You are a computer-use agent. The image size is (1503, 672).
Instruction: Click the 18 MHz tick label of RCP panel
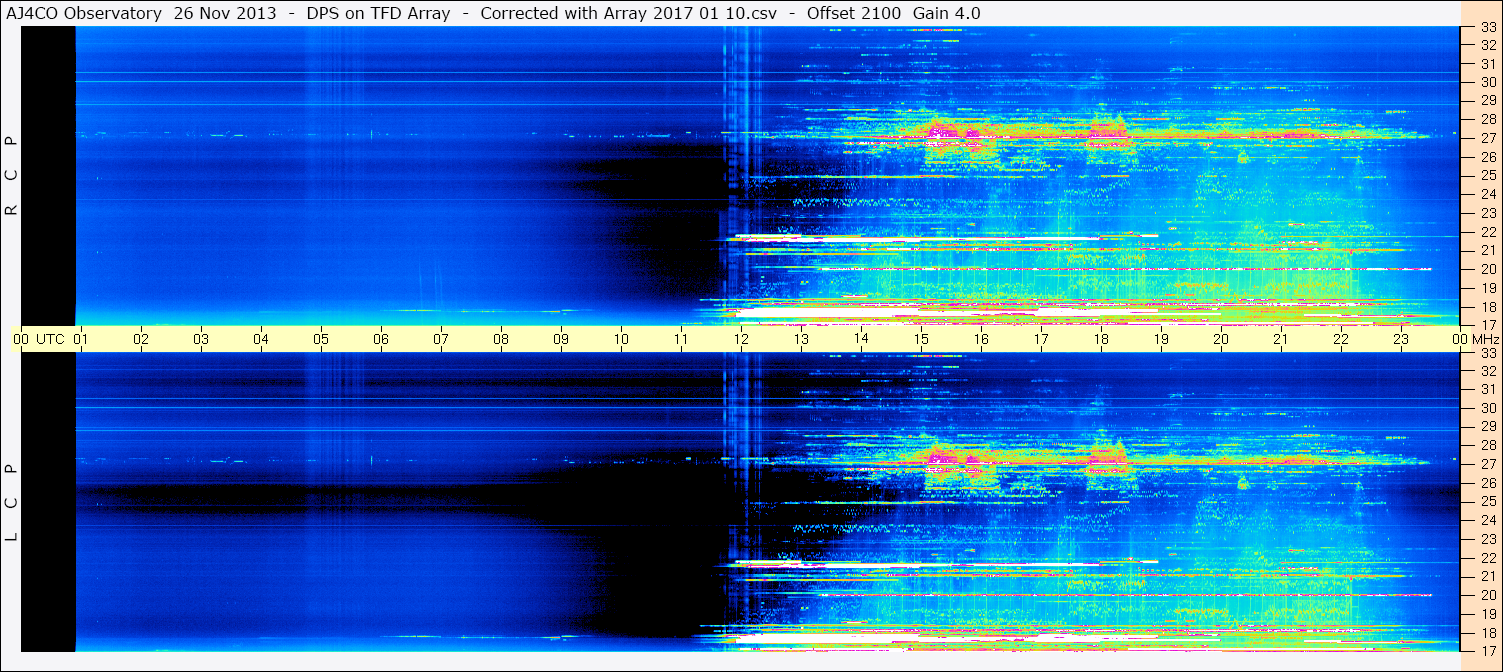[x=1488, y=307]
